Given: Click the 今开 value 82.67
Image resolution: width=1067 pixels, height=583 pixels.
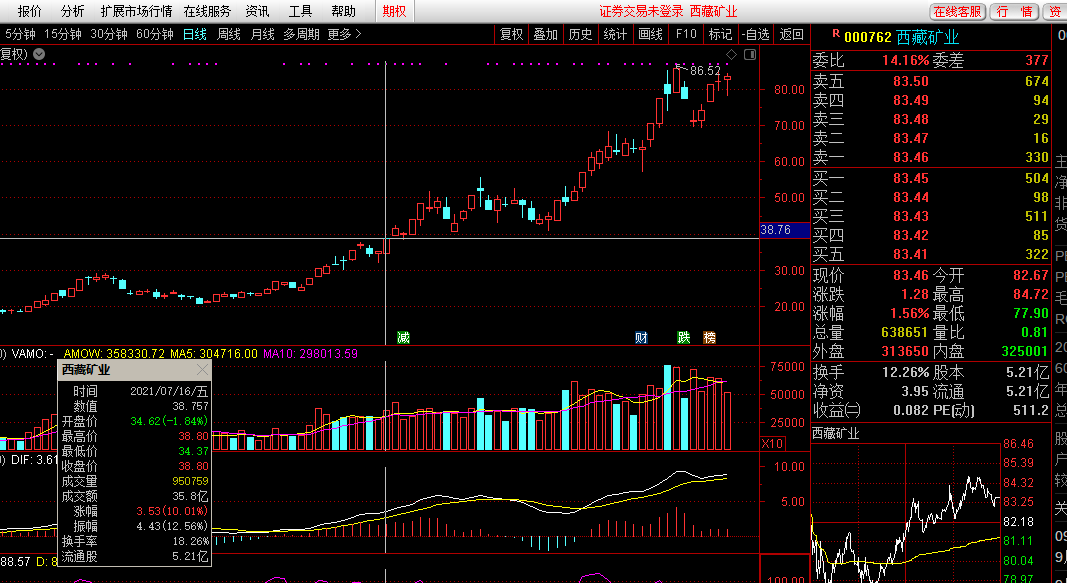Looking at the screenshot, I should tap(1031, 276).
